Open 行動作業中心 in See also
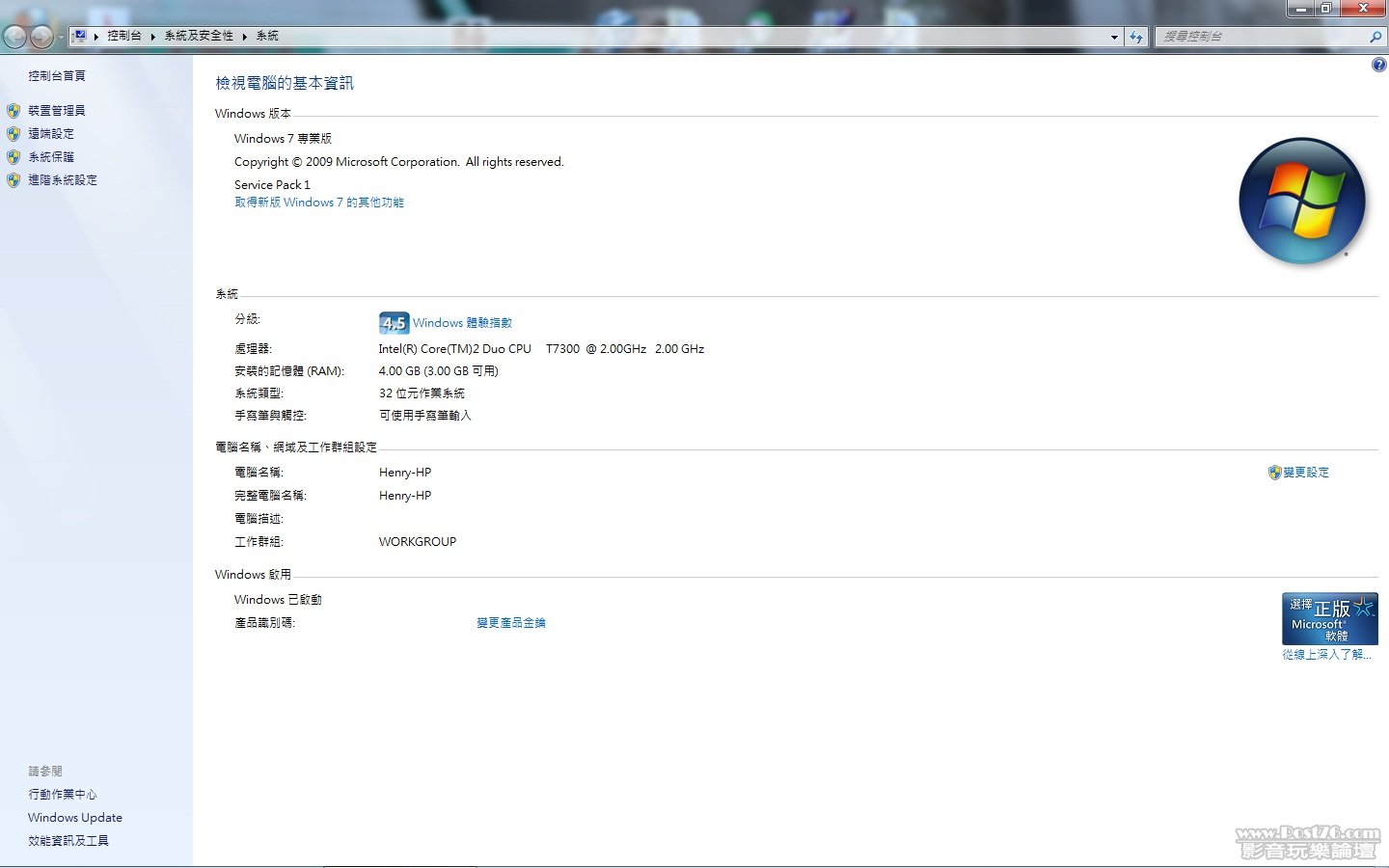 (63, 795)
